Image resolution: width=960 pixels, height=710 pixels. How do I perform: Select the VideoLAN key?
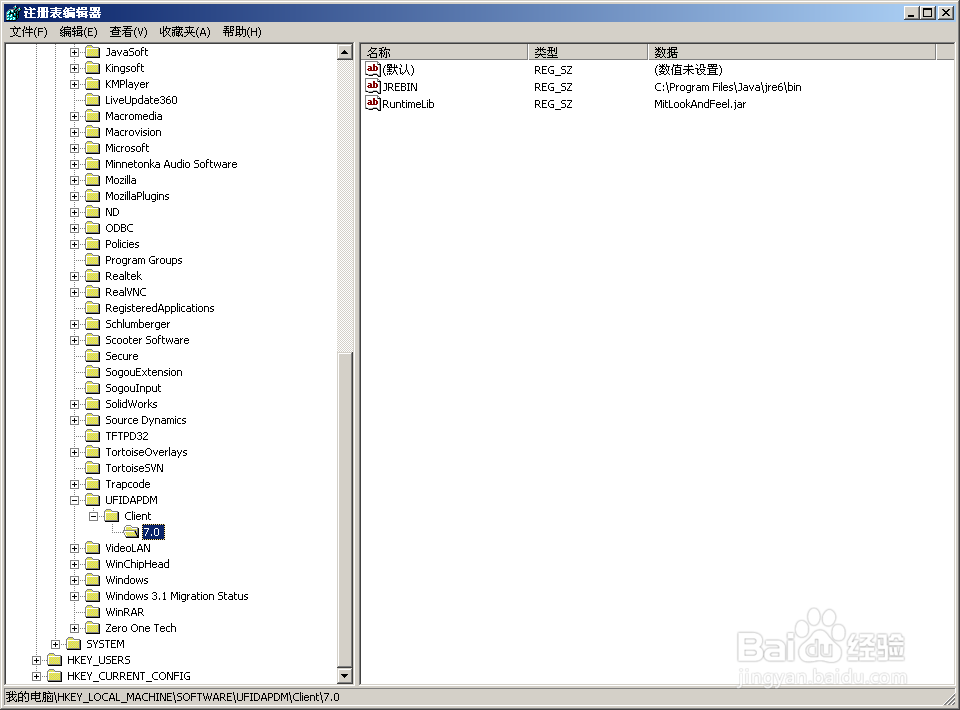tap(128, 548)
